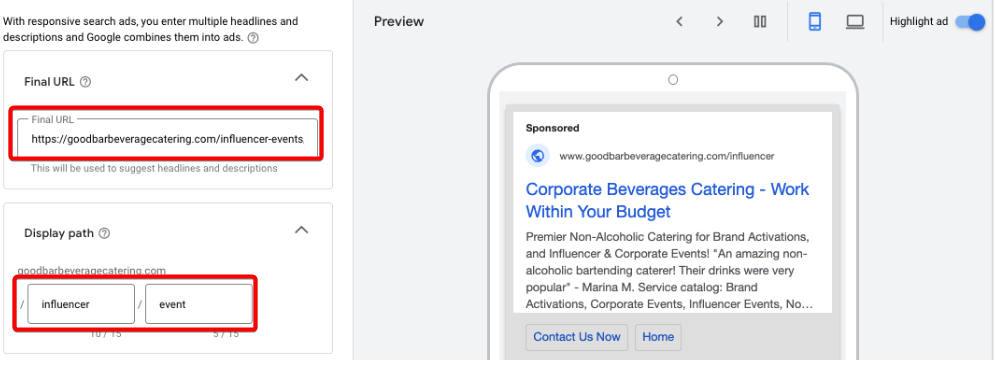Click the 'event' display path field

[x=199, y=304]
